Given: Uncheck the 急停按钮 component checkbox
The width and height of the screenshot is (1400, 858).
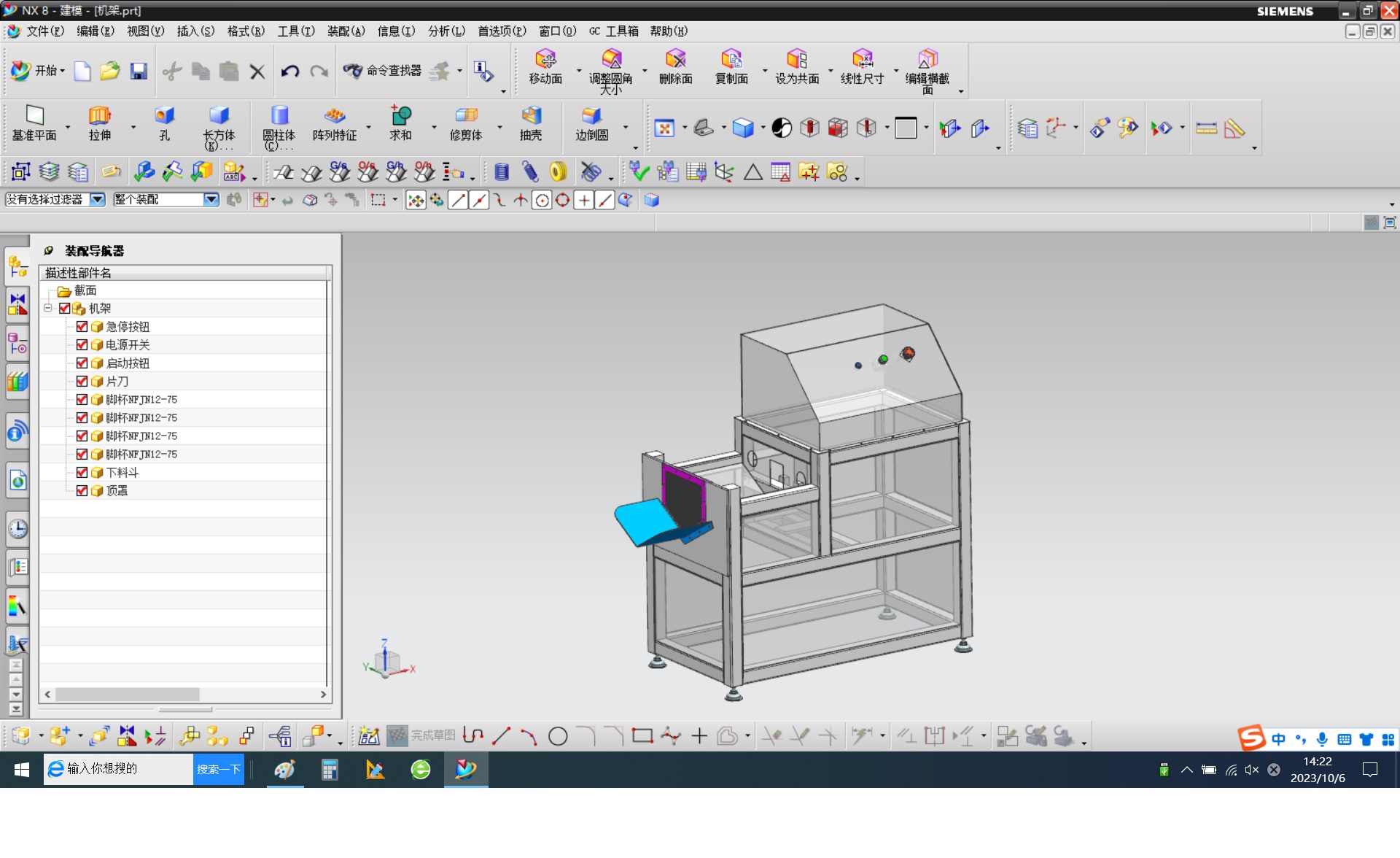Looking at the screenshot, I should [82, 327].
